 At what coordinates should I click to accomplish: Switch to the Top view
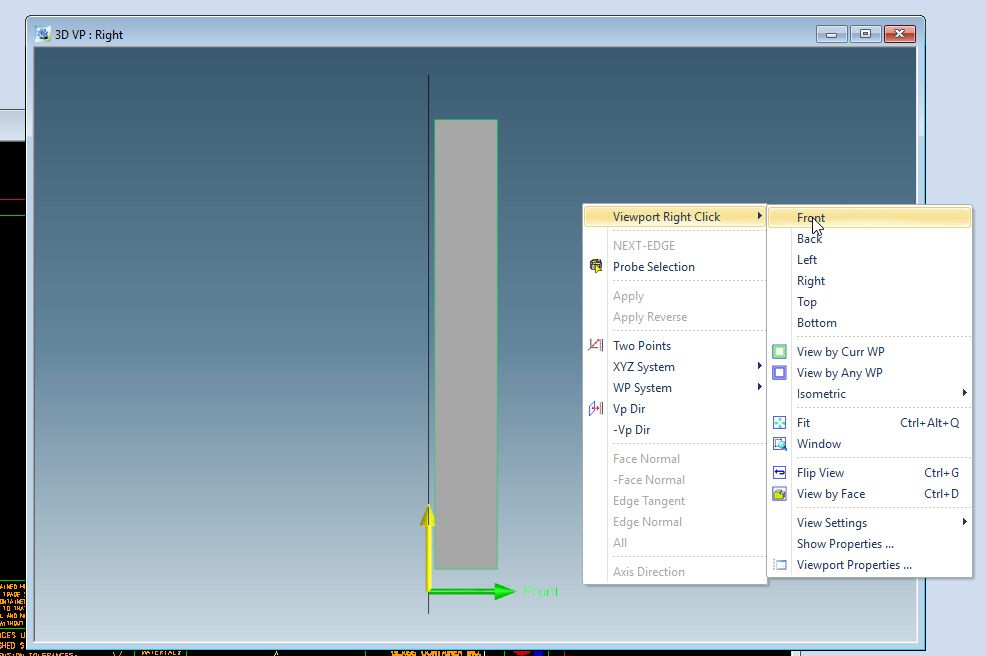(x=870, y=301)
